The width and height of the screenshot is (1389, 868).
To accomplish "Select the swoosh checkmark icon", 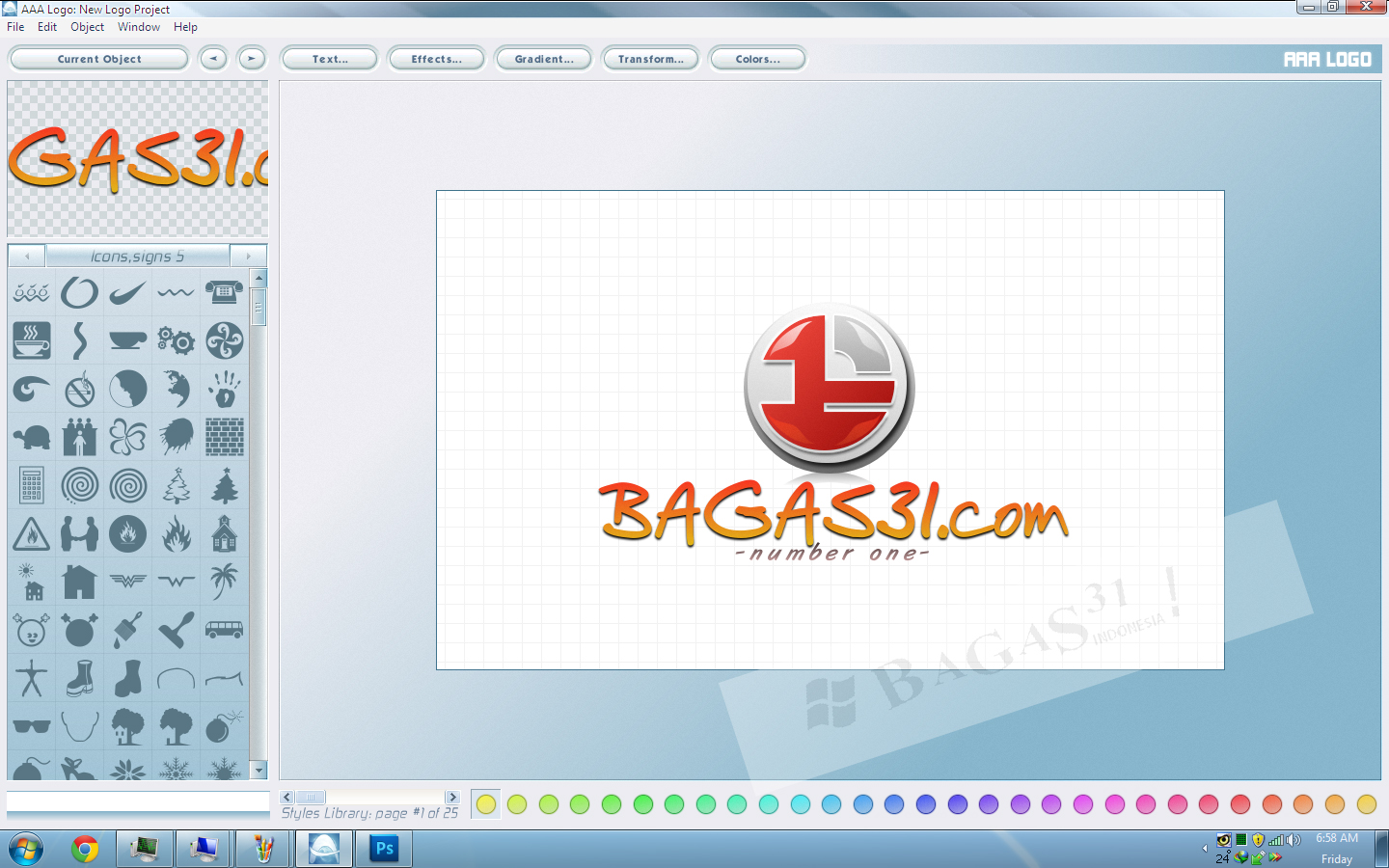I will 128,292.
